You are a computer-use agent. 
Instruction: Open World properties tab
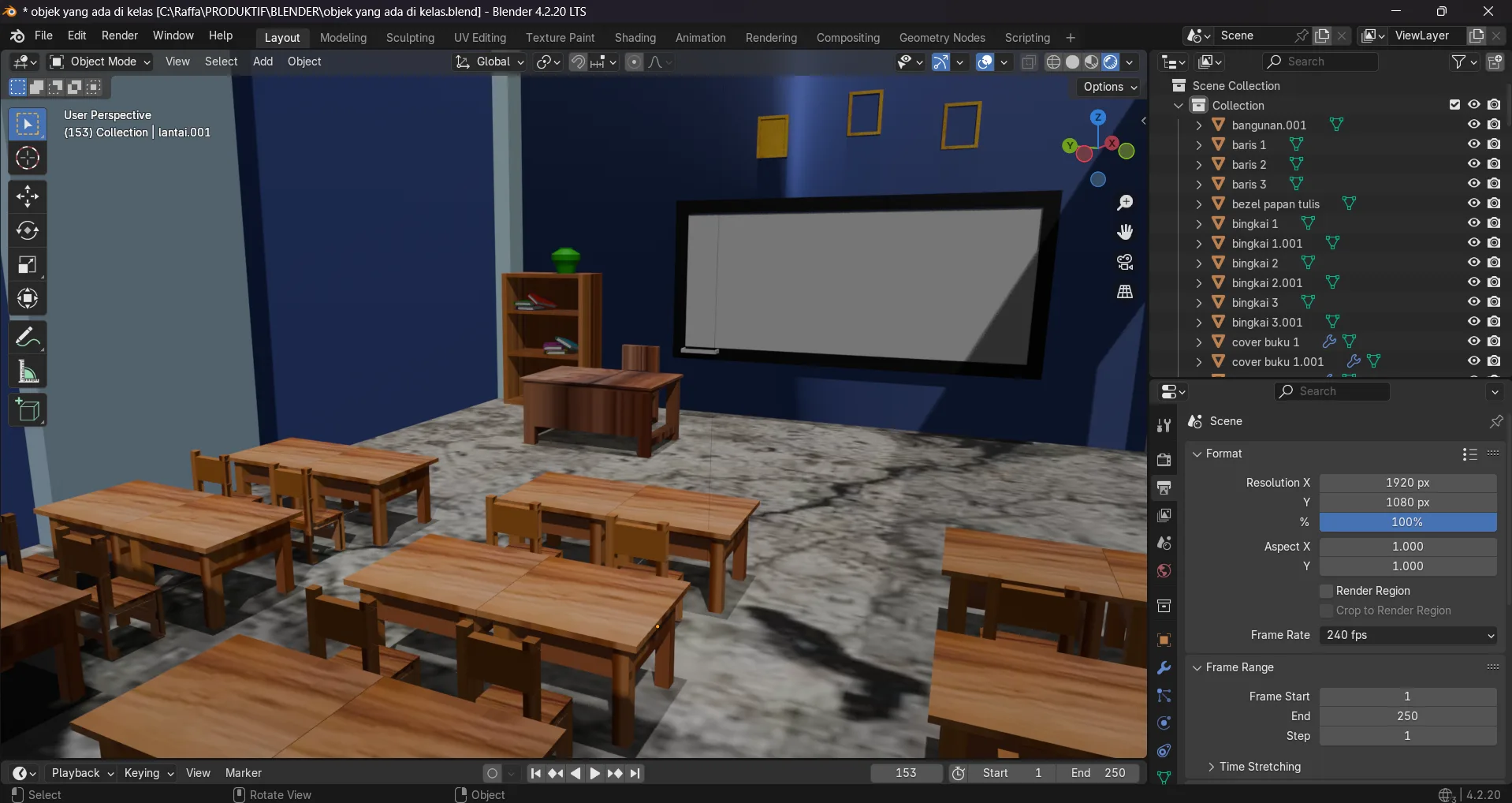click(1164, 570)
